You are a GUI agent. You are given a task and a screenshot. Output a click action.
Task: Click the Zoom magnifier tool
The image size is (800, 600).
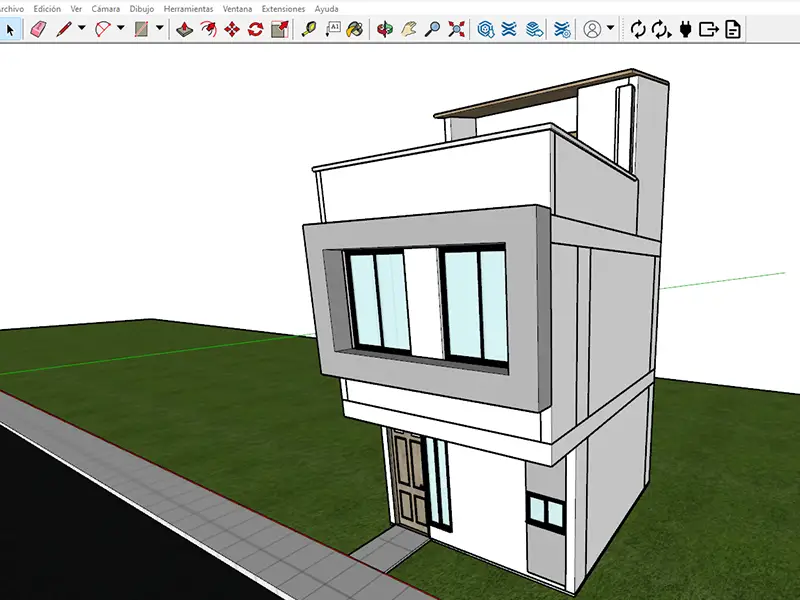click(432, 29)
